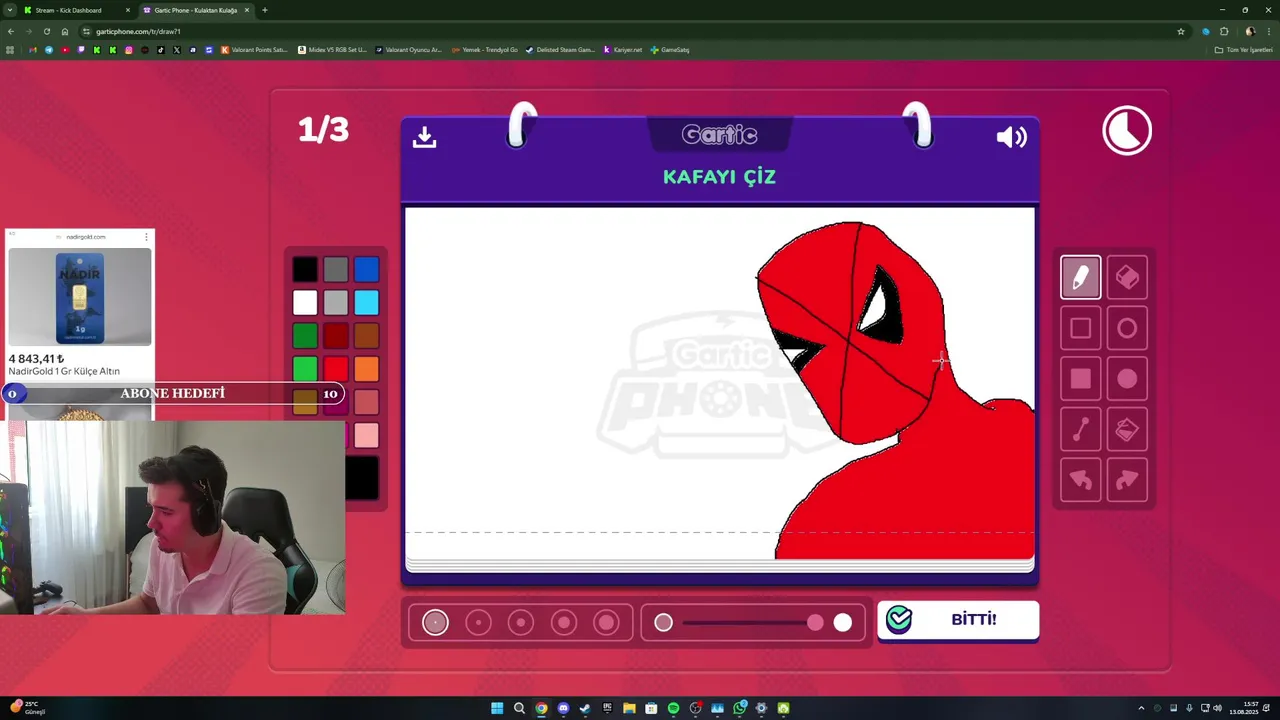The height and width of the screenshot is (720, 1280).
Task: Reload the Gartic Phone page
Action: tap(46, 31)
